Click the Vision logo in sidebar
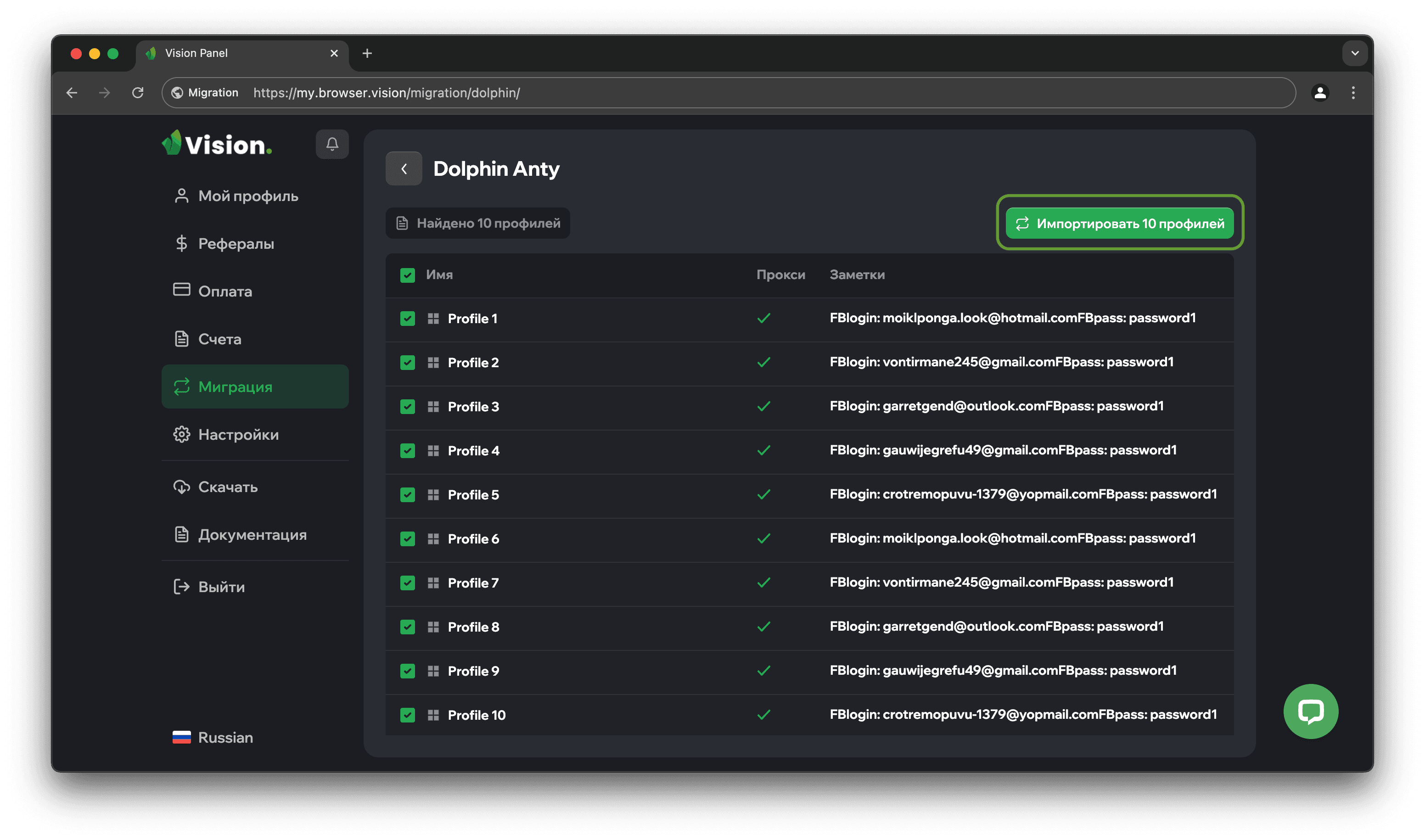 point(218,144)
